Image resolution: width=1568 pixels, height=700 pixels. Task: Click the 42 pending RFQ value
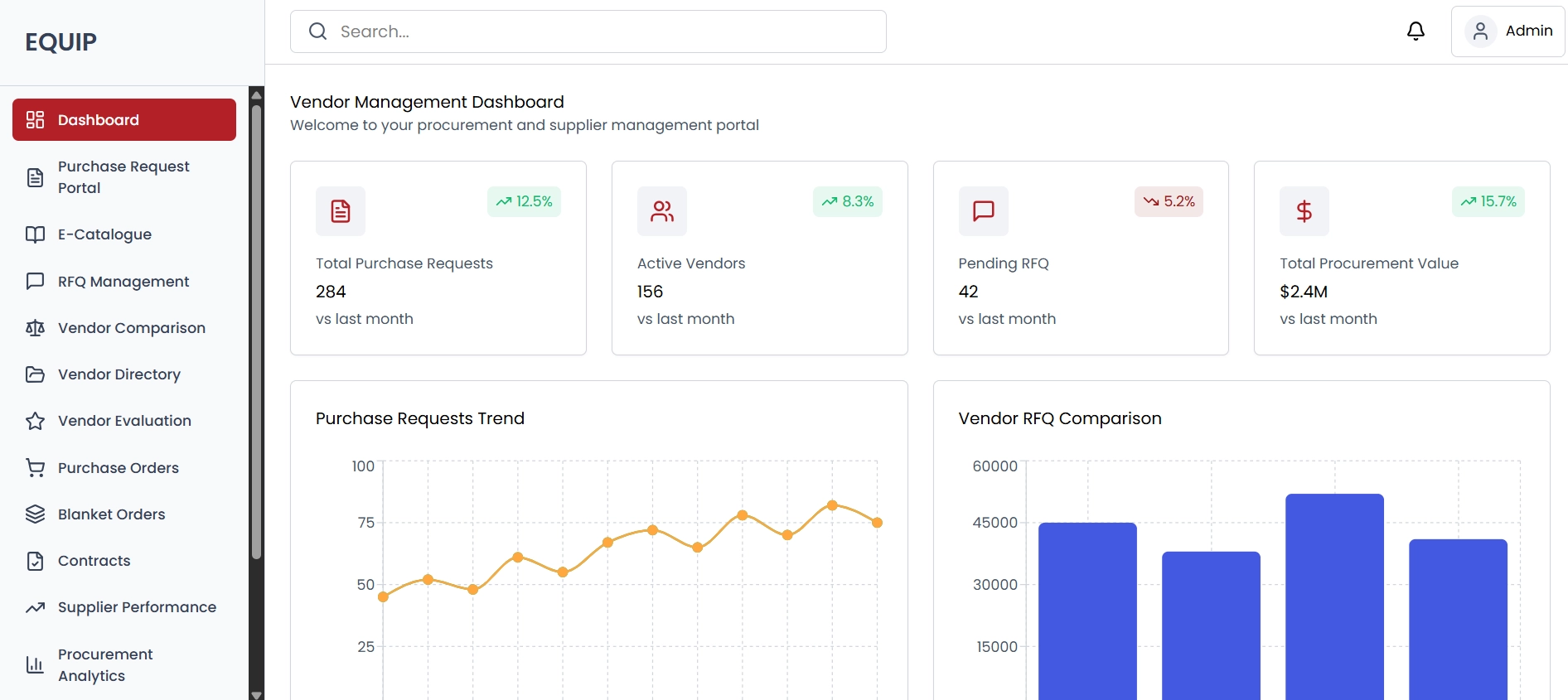click(968, 292)
